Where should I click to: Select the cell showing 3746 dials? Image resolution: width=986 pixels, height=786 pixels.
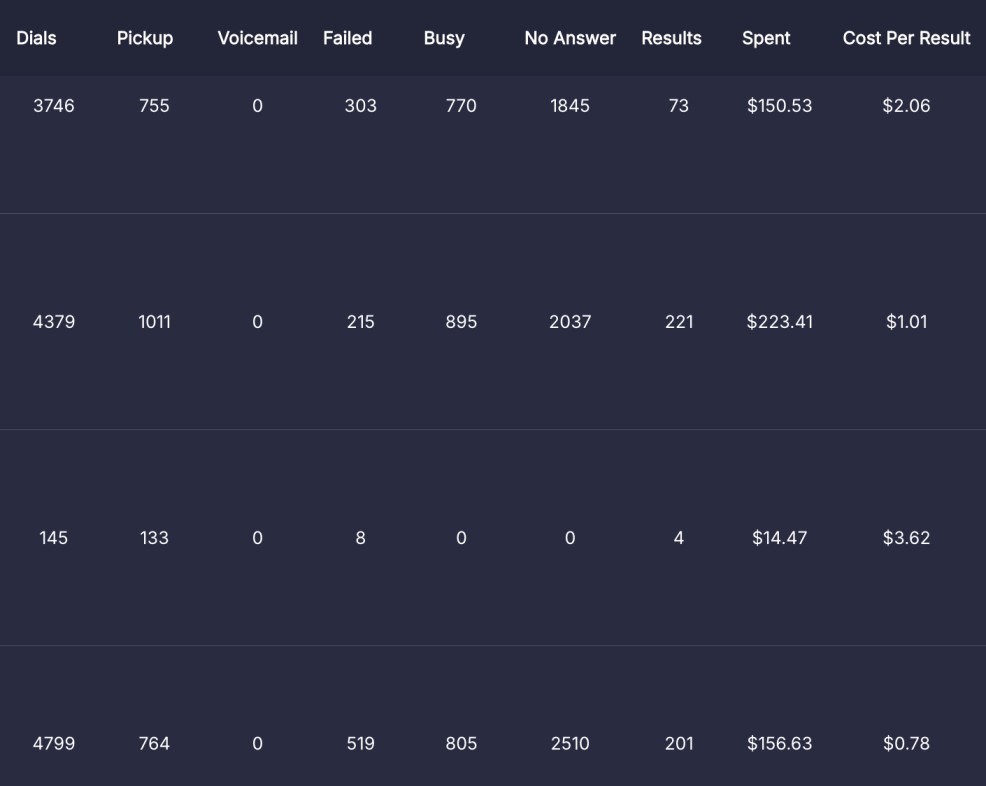tap(54, 106)
